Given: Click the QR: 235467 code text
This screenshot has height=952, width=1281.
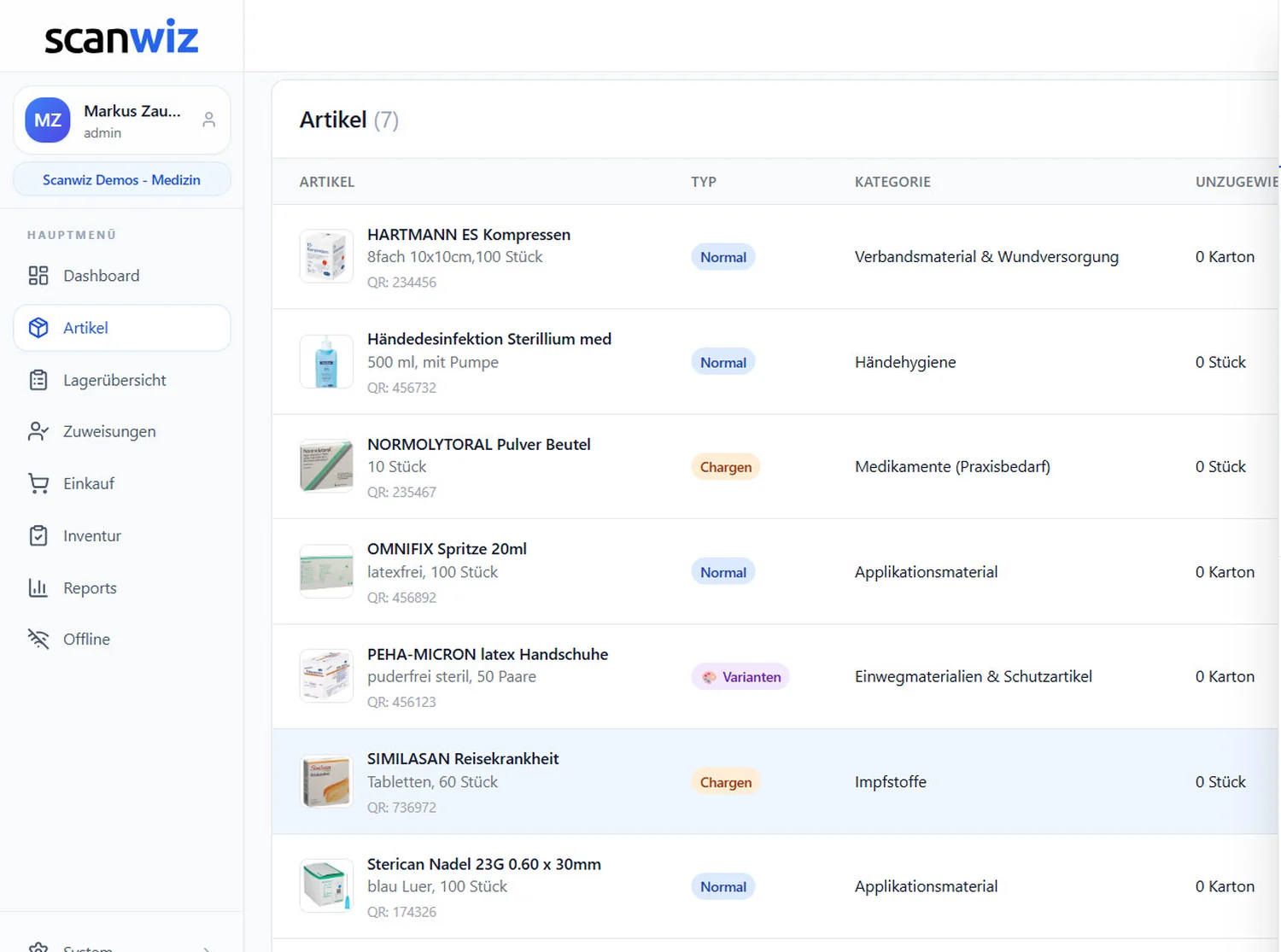Looking at the screenshot, I should click(x=401, y=493).
